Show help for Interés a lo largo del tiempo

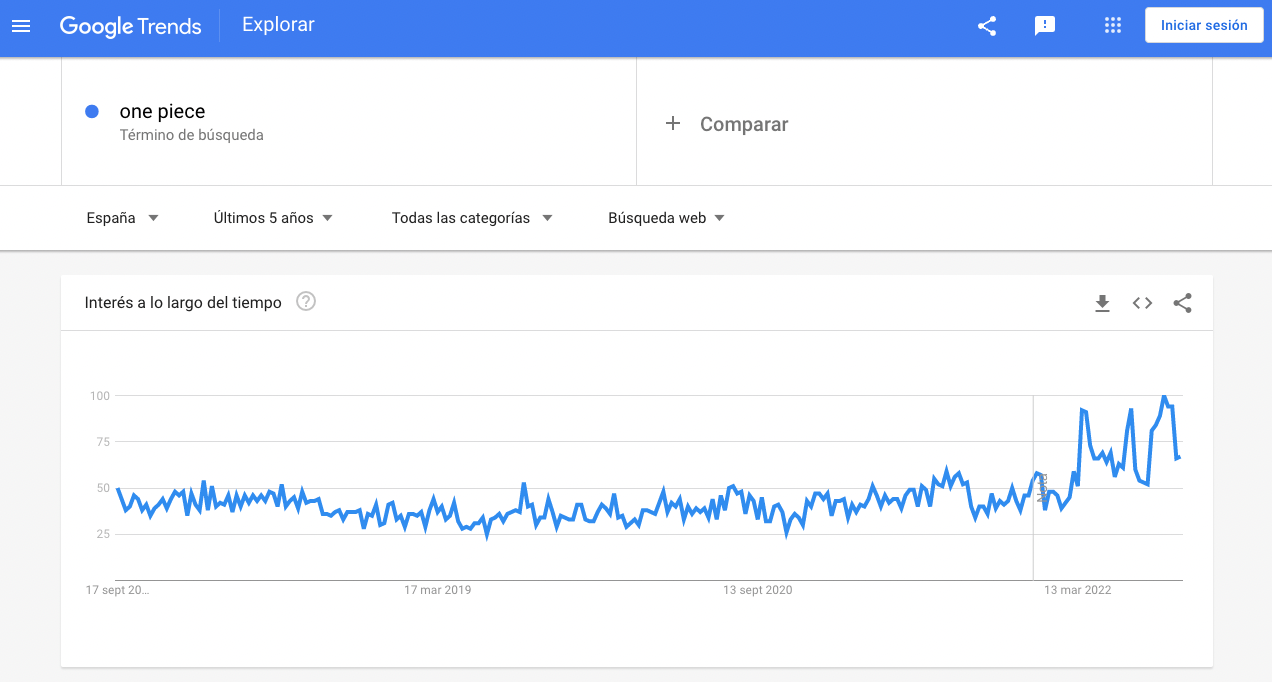[306, 301]
